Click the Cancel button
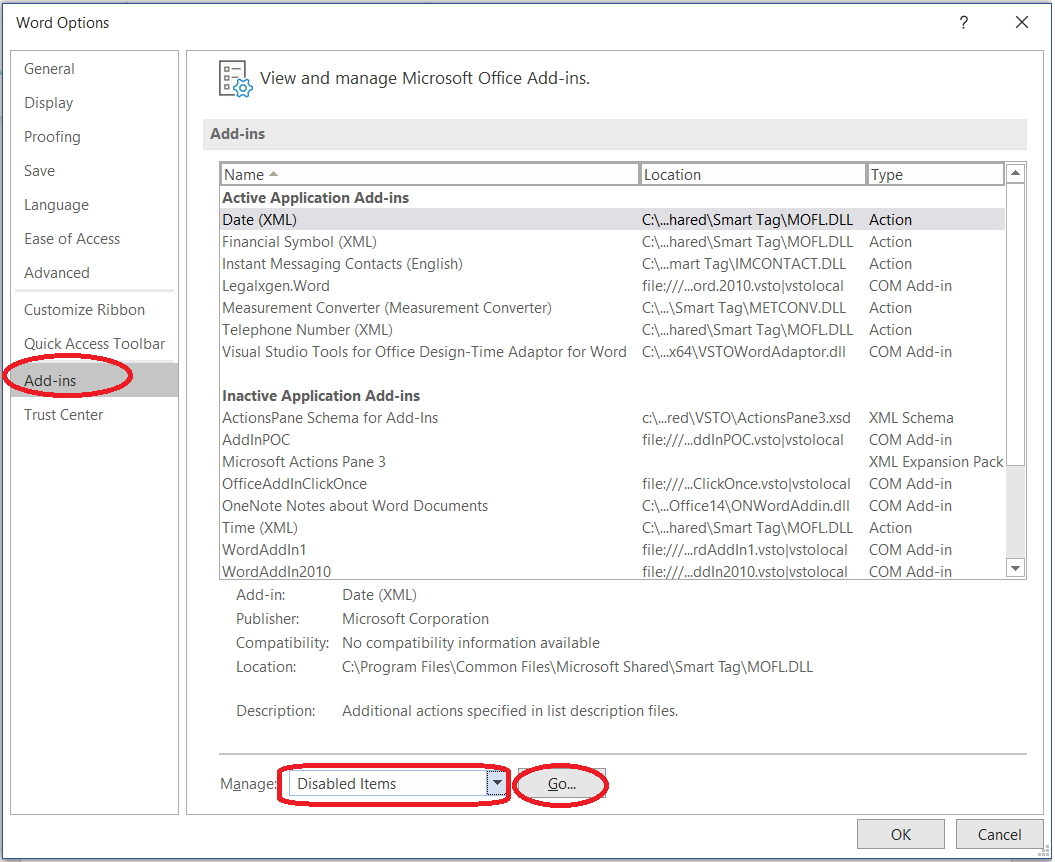The height and width of the screenshot is (862, 1055). tap(999, 834)
